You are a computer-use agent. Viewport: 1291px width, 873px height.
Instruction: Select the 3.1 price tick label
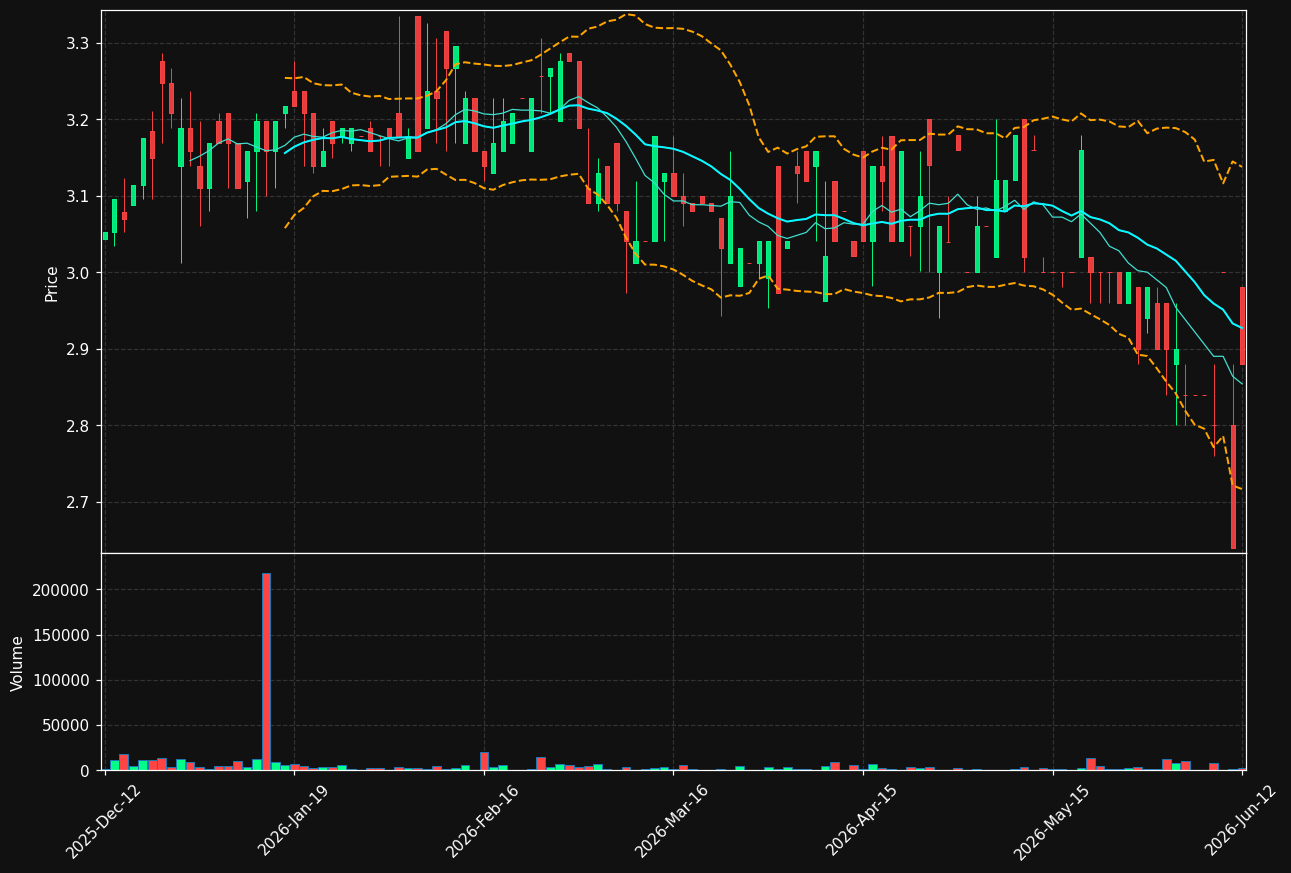tap(77, 196)
